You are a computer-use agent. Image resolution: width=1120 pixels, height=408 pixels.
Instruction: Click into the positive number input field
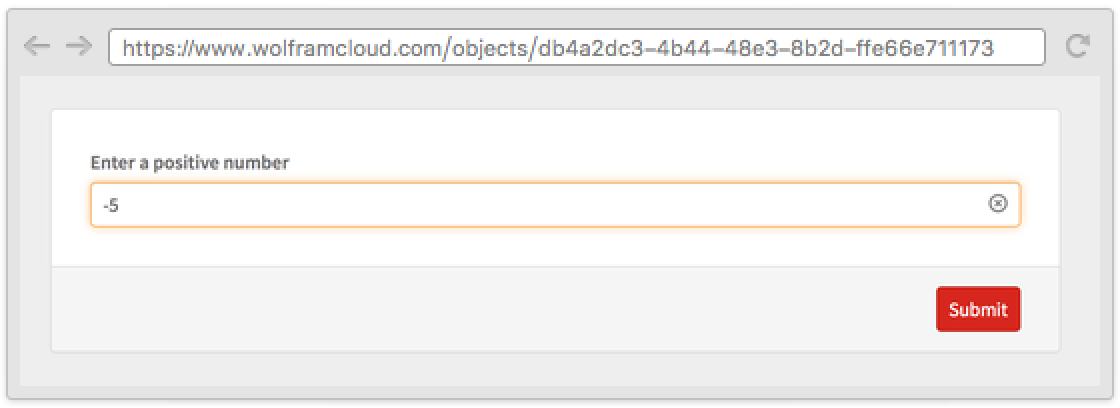tap(540, 204)
